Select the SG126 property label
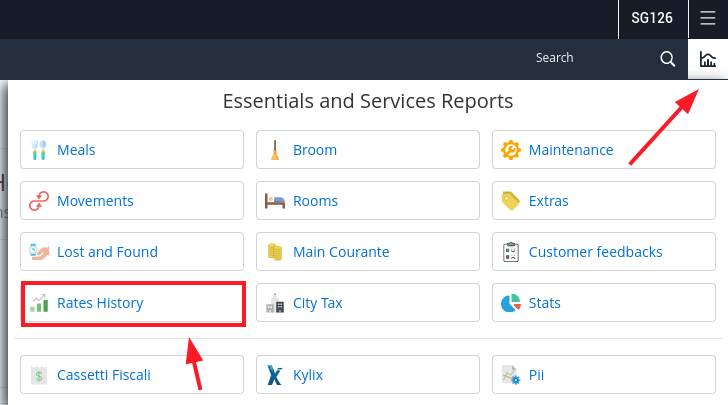 point(652,18)
